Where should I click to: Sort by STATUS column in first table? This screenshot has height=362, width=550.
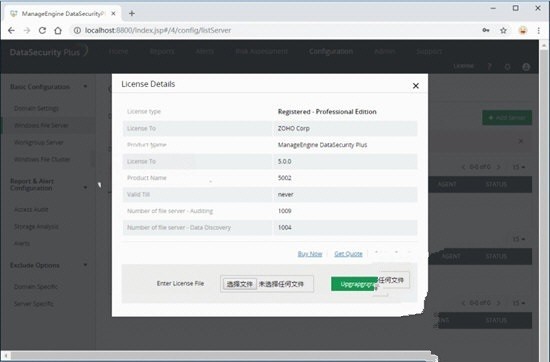tap(496, 184)
